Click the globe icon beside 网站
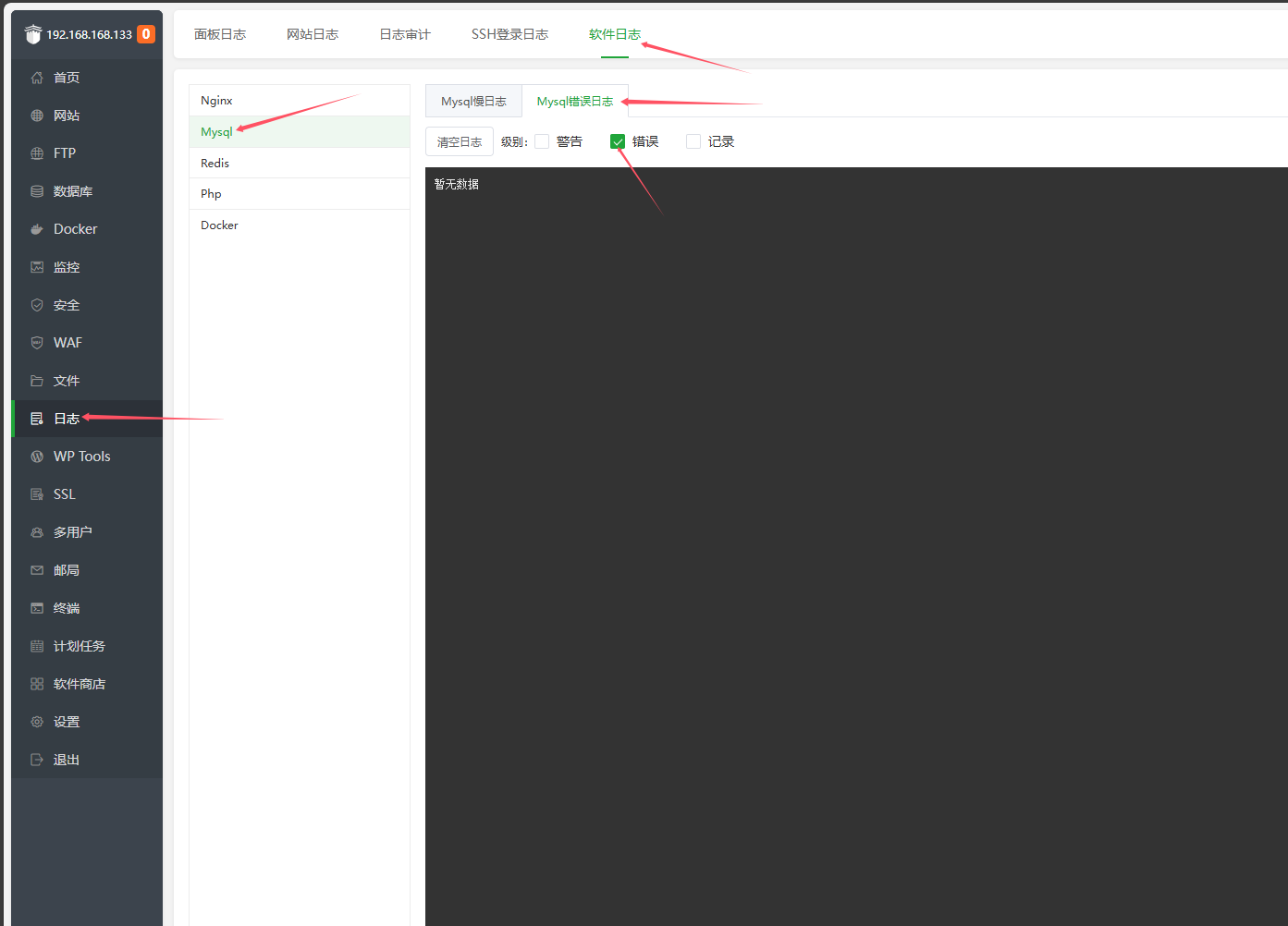The width and height of the screenshot is (1288, 926). [37, 116]
